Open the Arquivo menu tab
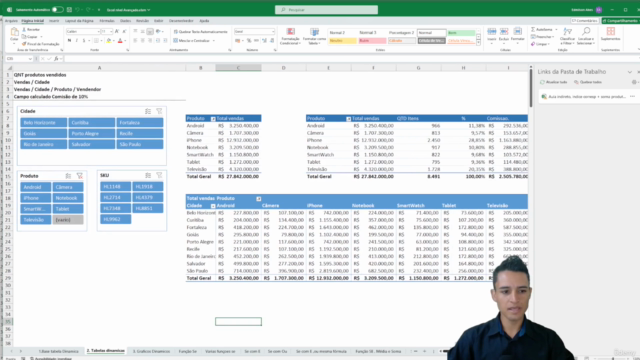The height and width of the screenshot is (360, 640). (x=11, y=20)
